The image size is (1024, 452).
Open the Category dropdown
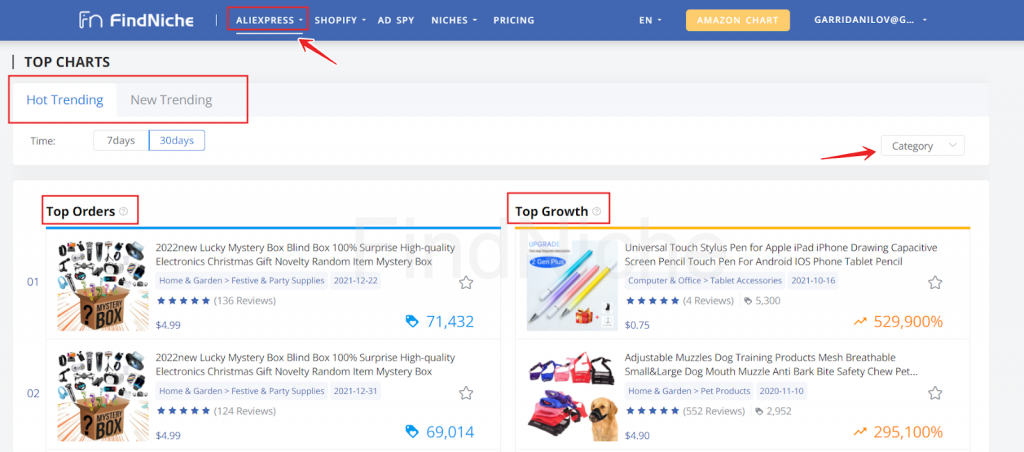pos(922,146)
